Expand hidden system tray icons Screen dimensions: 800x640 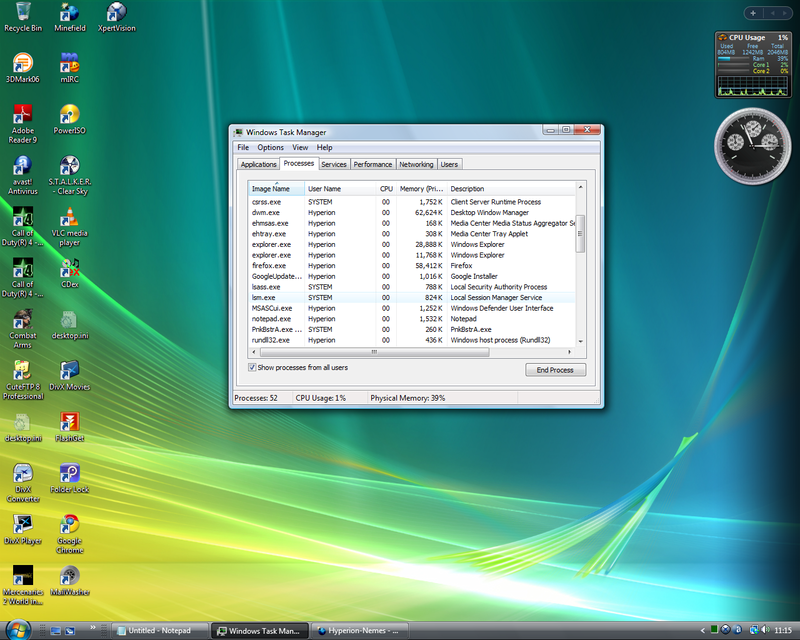(703, 630)
